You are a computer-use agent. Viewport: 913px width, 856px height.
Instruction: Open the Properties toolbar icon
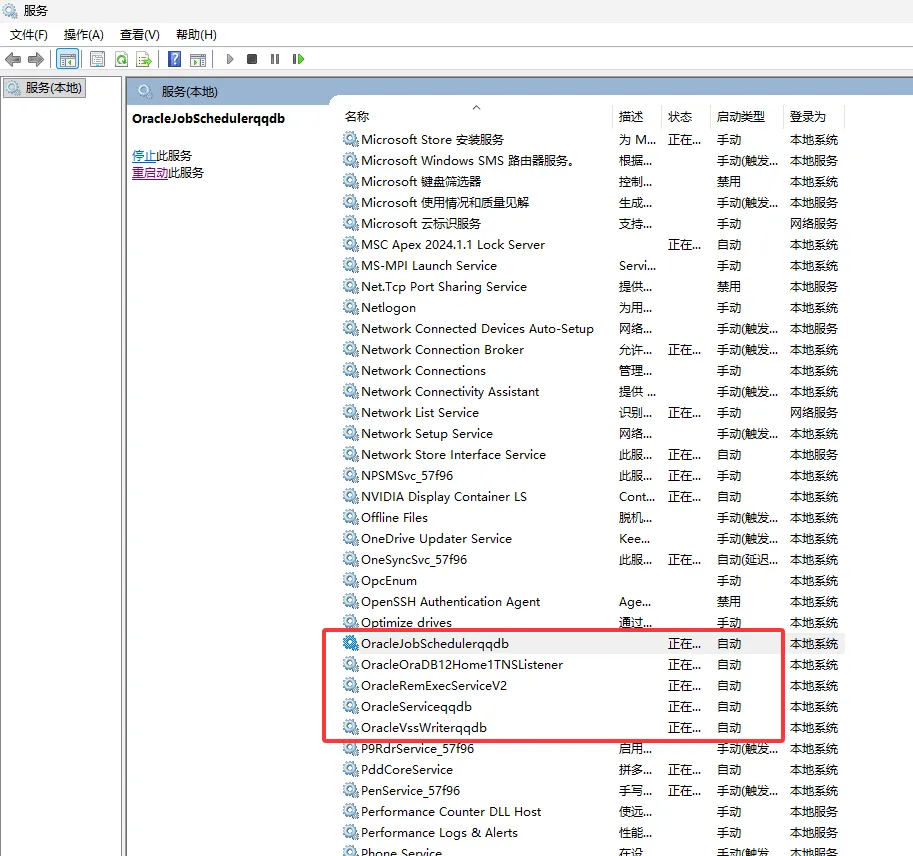[97, 59]
